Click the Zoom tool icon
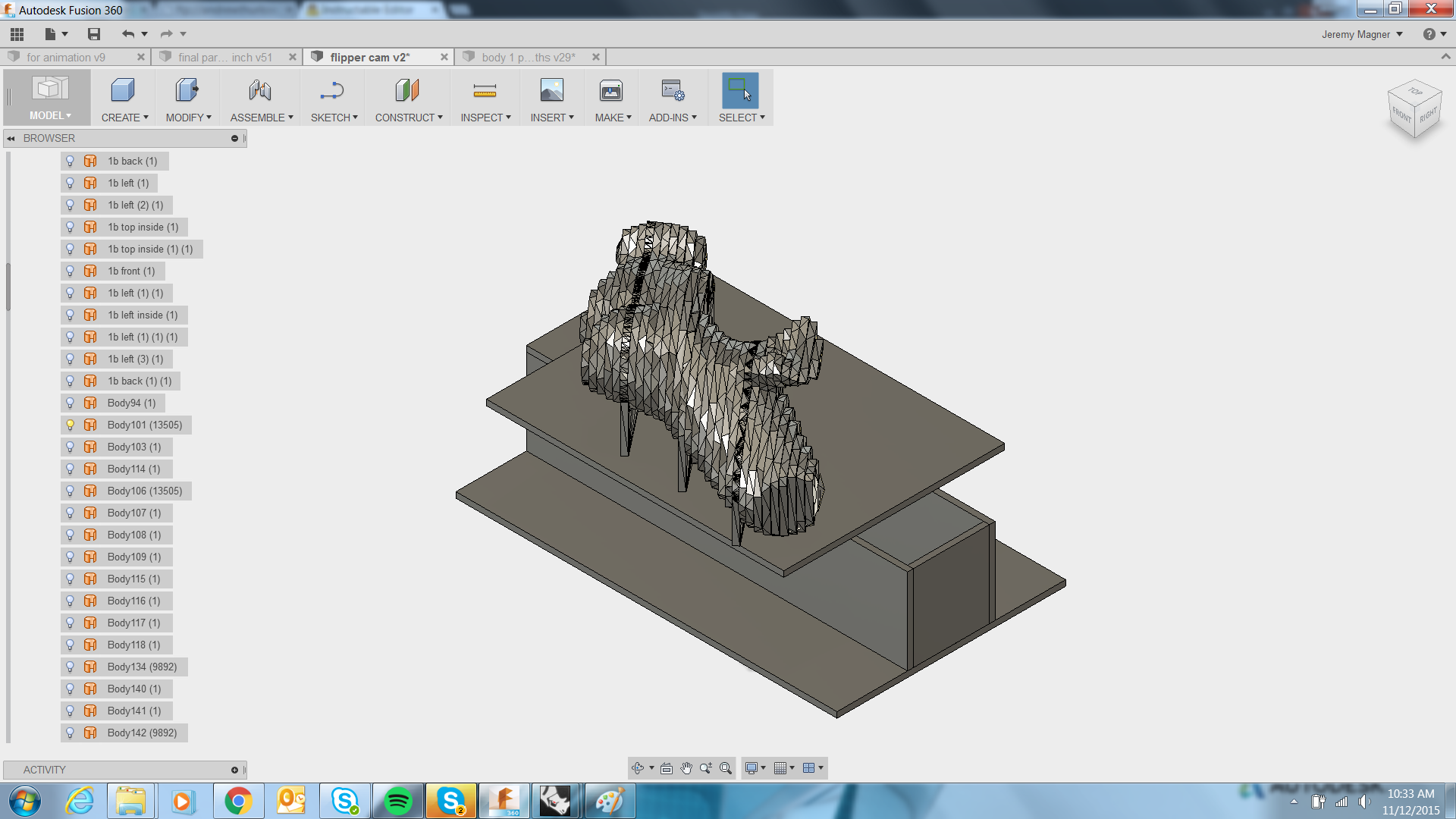 point(706,768)
